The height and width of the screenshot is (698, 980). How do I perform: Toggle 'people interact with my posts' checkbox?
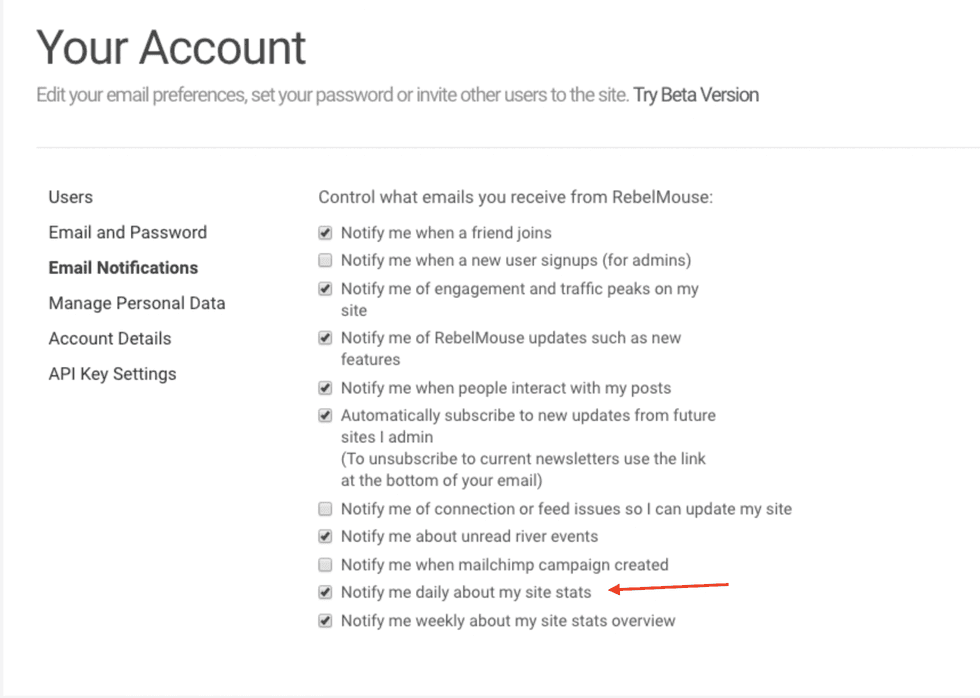tap(325, 388)
